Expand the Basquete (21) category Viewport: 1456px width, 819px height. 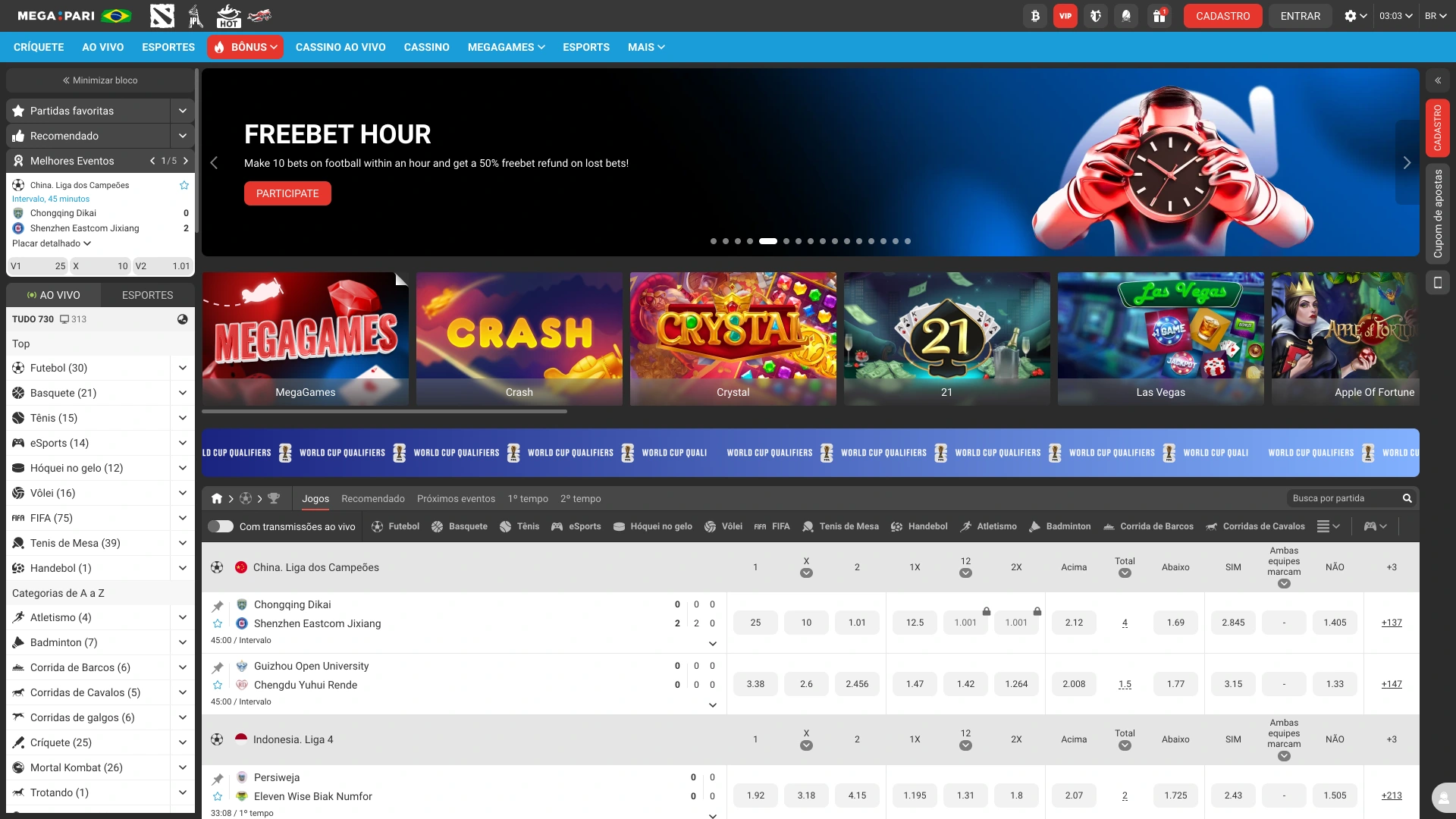(182, 393)
